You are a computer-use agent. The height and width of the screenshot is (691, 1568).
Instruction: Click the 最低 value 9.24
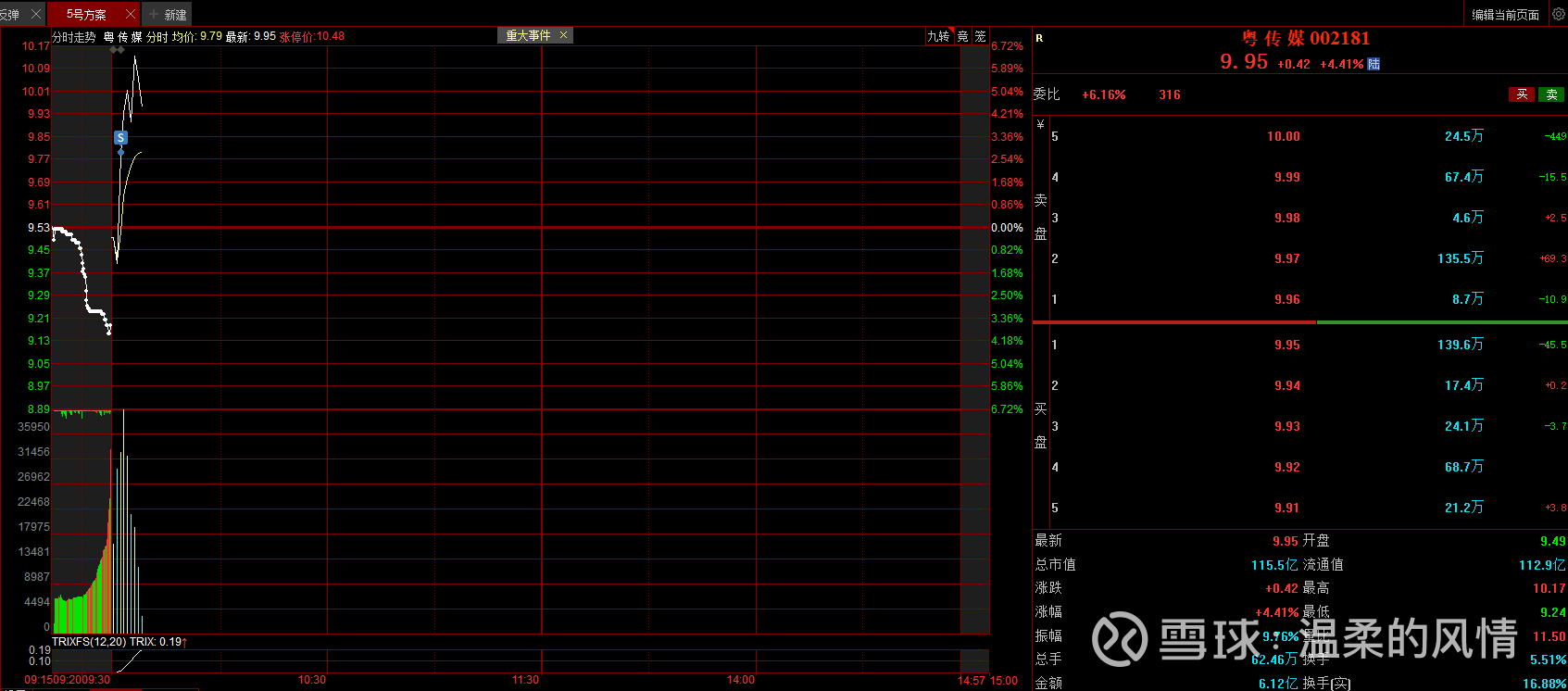click(1552, 612)
